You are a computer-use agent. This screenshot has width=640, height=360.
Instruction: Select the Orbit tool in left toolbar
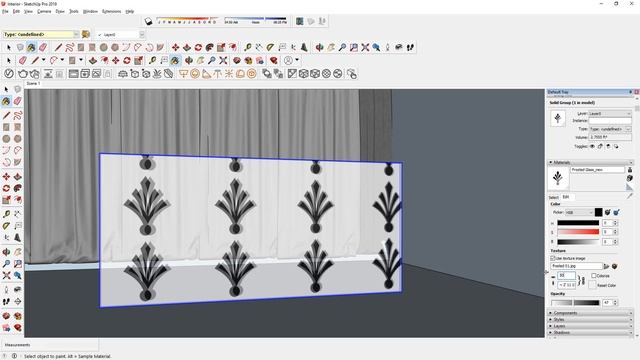click(x=6, y=252)
